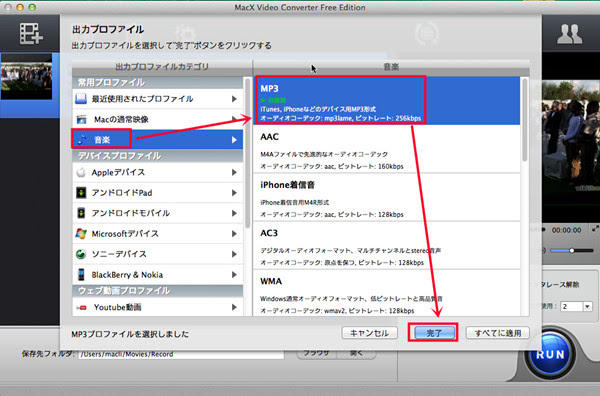
Task: Select the WMA audio profile
Action: [386, 293]
